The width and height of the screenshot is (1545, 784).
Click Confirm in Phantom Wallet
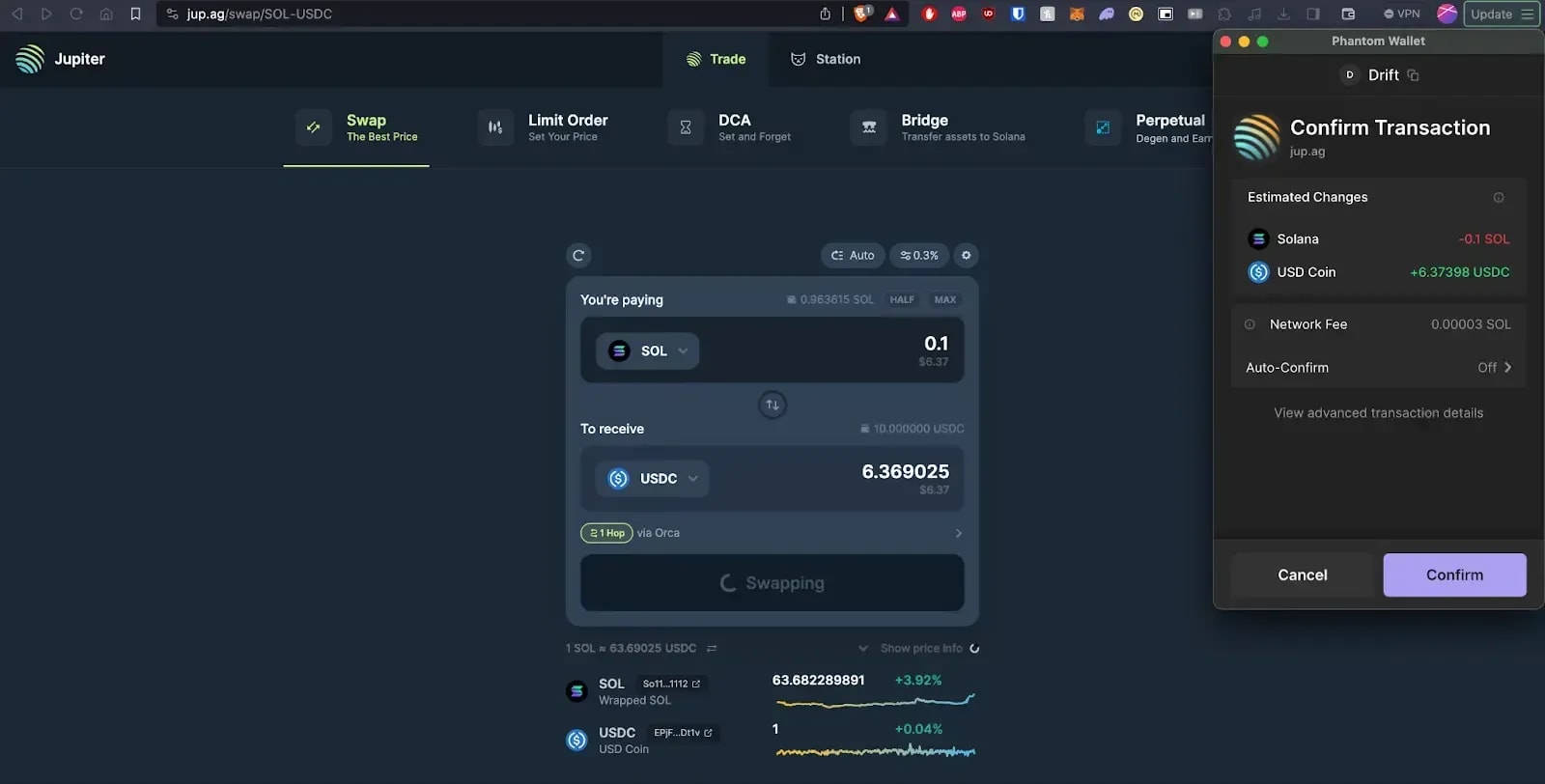point(1454,574)
